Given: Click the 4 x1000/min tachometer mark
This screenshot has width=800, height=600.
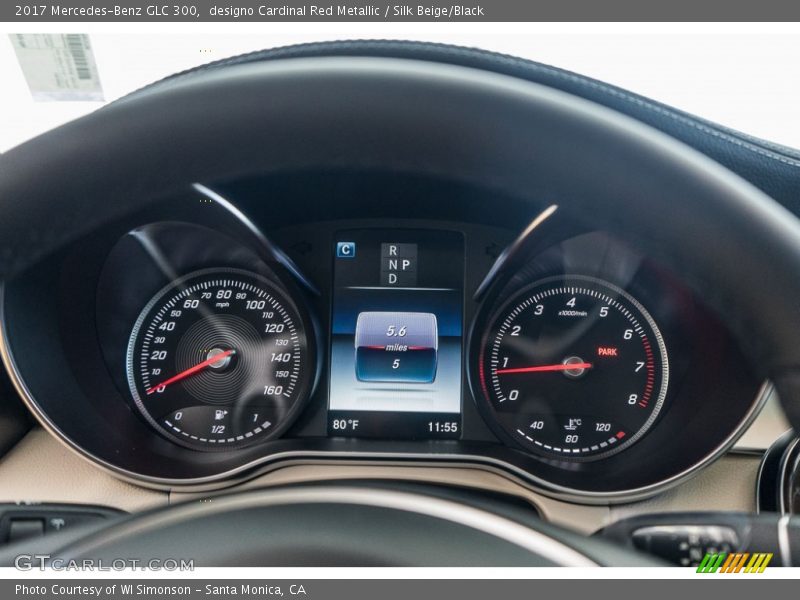Looking at the screenshot, I should tap(571, 303).
